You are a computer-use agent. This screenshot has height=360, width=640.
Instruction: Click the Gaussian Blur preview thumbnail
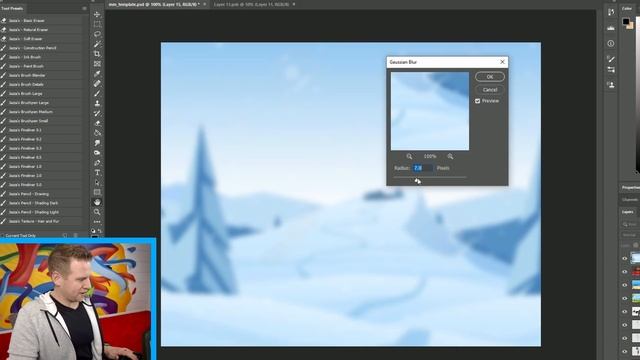click(x=430, y=111)
